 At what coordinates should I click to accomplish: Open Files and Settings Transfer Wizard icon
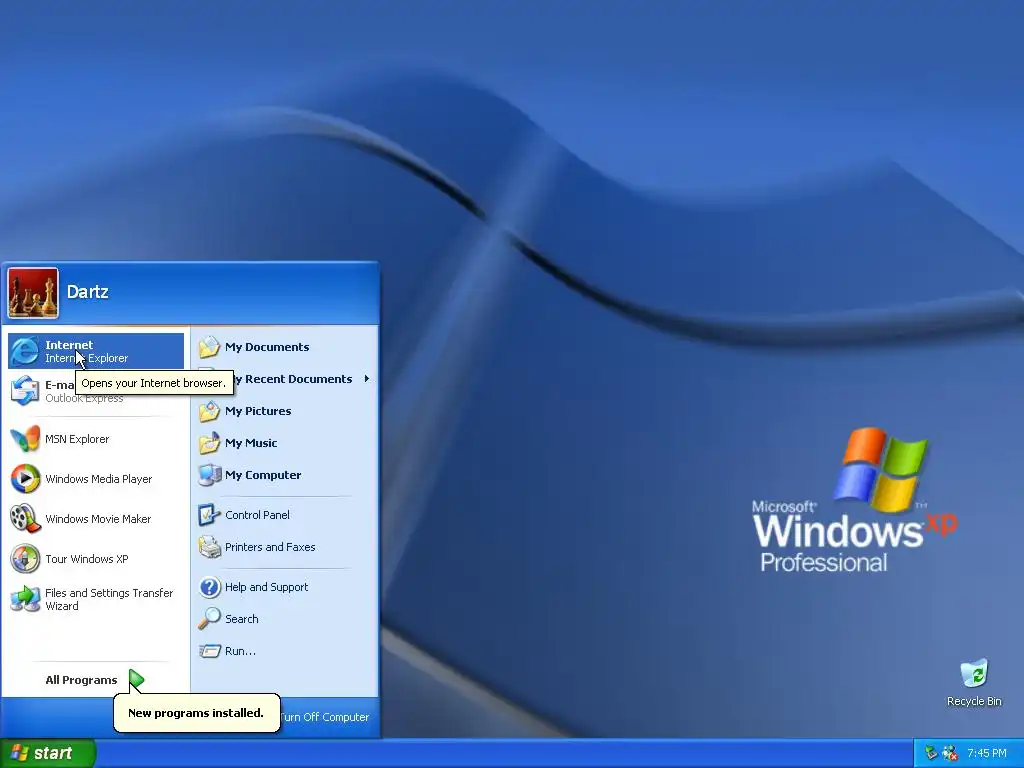(25, 599)
